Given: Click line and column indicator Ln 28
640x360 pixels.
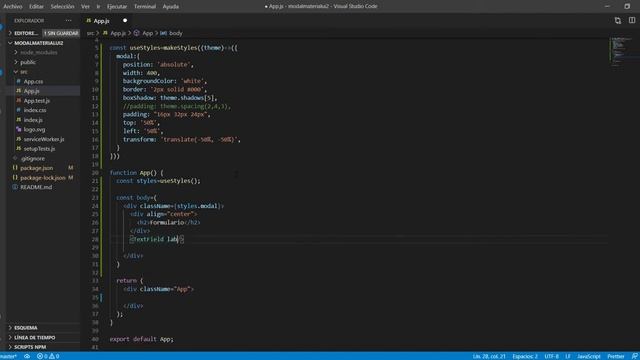Looking at the screenshot, I should coord(489,356).
